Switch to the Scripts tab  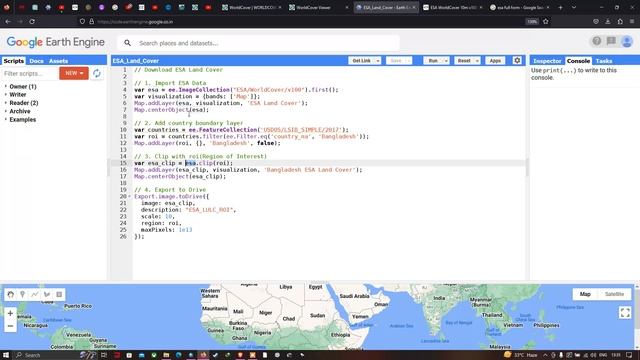click(x=13, y=61)
